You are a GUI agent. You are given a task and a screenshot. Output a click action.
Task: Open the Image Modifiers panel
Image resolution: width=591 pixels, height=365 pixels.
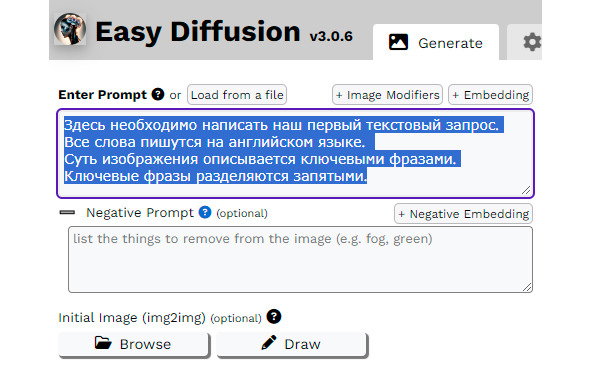point(387,95)
